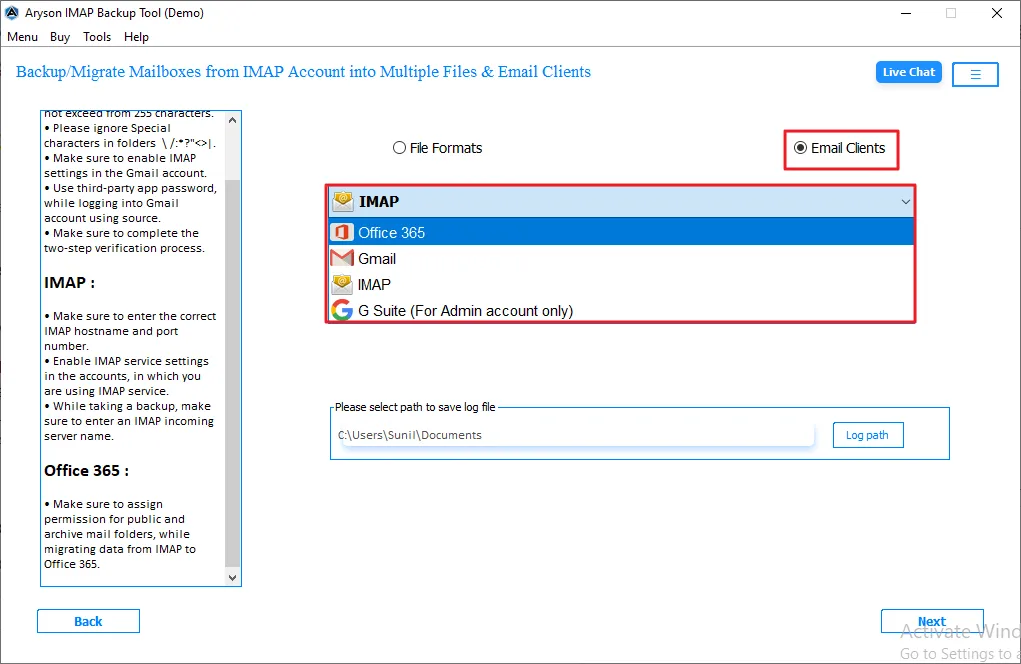
Task: Minimize the Aryson IMAP Backup Tool window
Action: [x=906, y=13]
